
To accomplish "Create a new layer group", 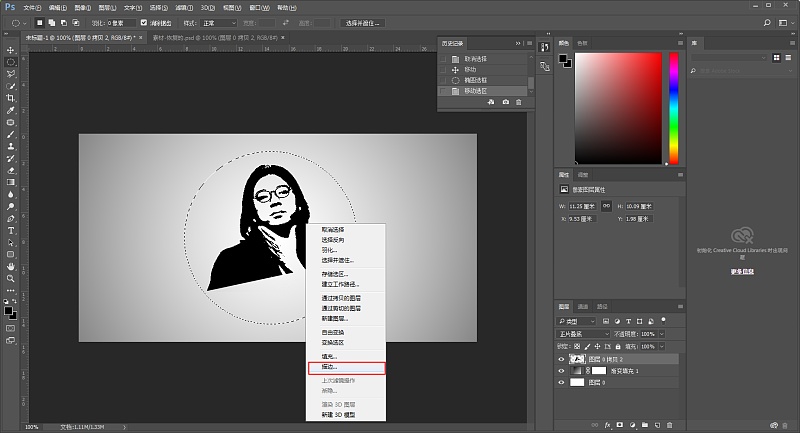I will coord(645,425).
